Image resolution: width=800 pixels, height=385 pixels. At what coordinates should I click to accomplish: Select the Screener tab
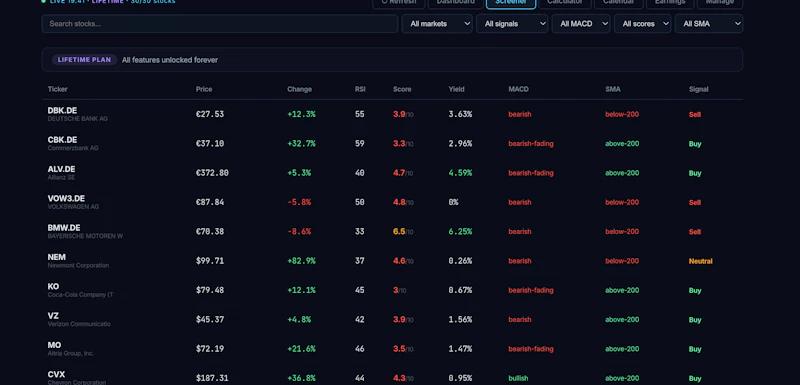click(x=511, y=3)
